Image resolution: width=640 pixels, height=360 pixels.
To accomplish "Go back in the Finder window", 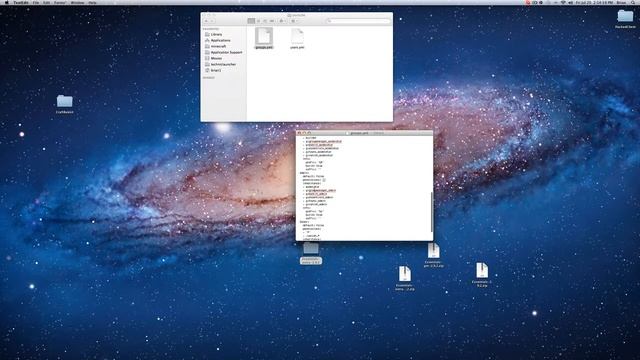I will coord(207,21).
